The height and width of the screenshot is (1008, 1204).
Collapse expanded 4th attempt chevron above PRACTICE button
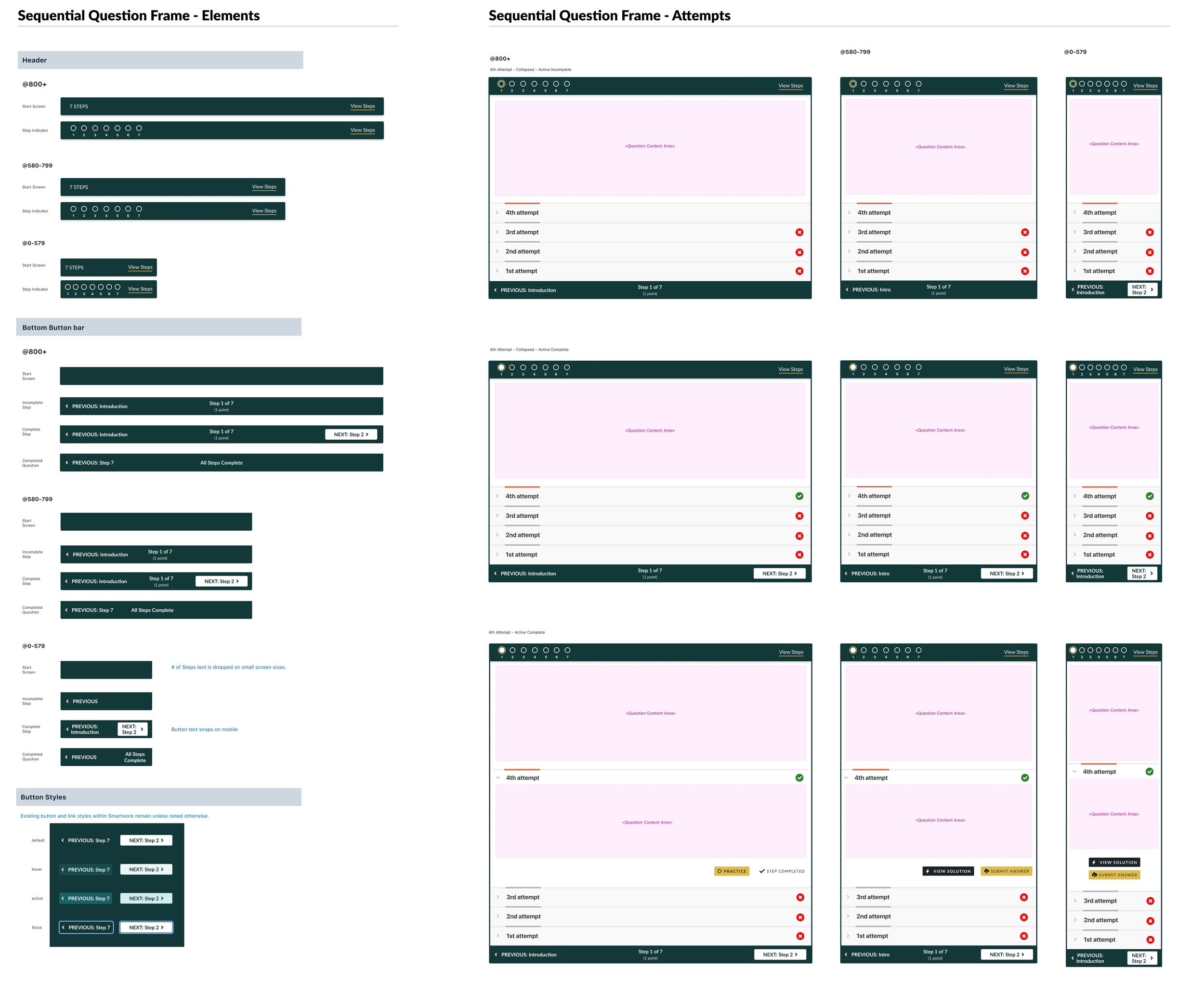pyautogui.click(x=497, y=777)
